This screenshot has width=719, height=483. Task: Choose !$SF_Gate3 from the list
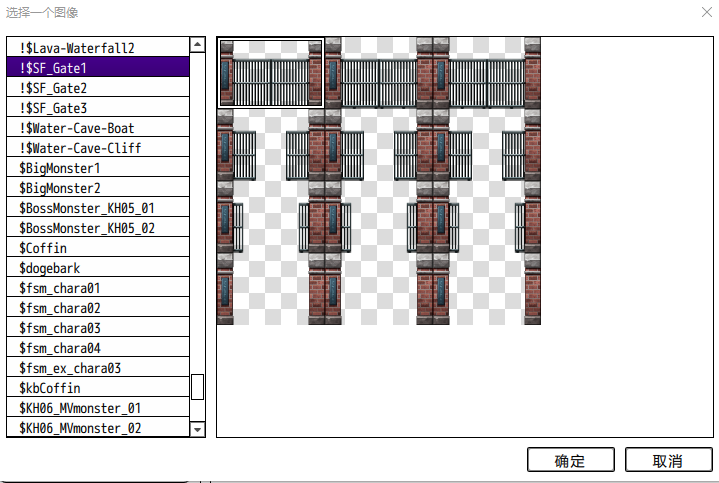(x=98, y=107)
